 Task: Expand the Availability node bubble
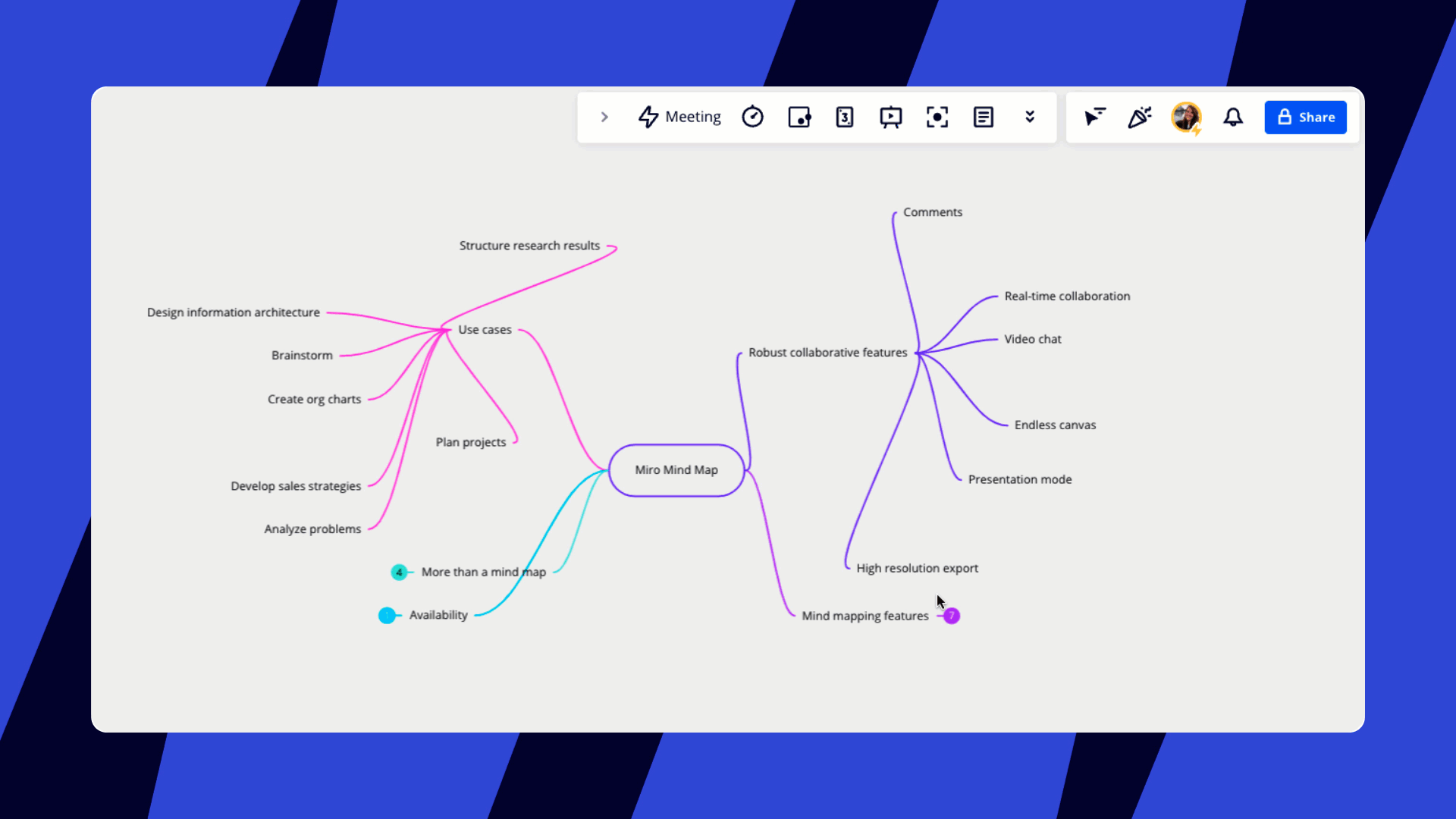[x=387, y=615]
